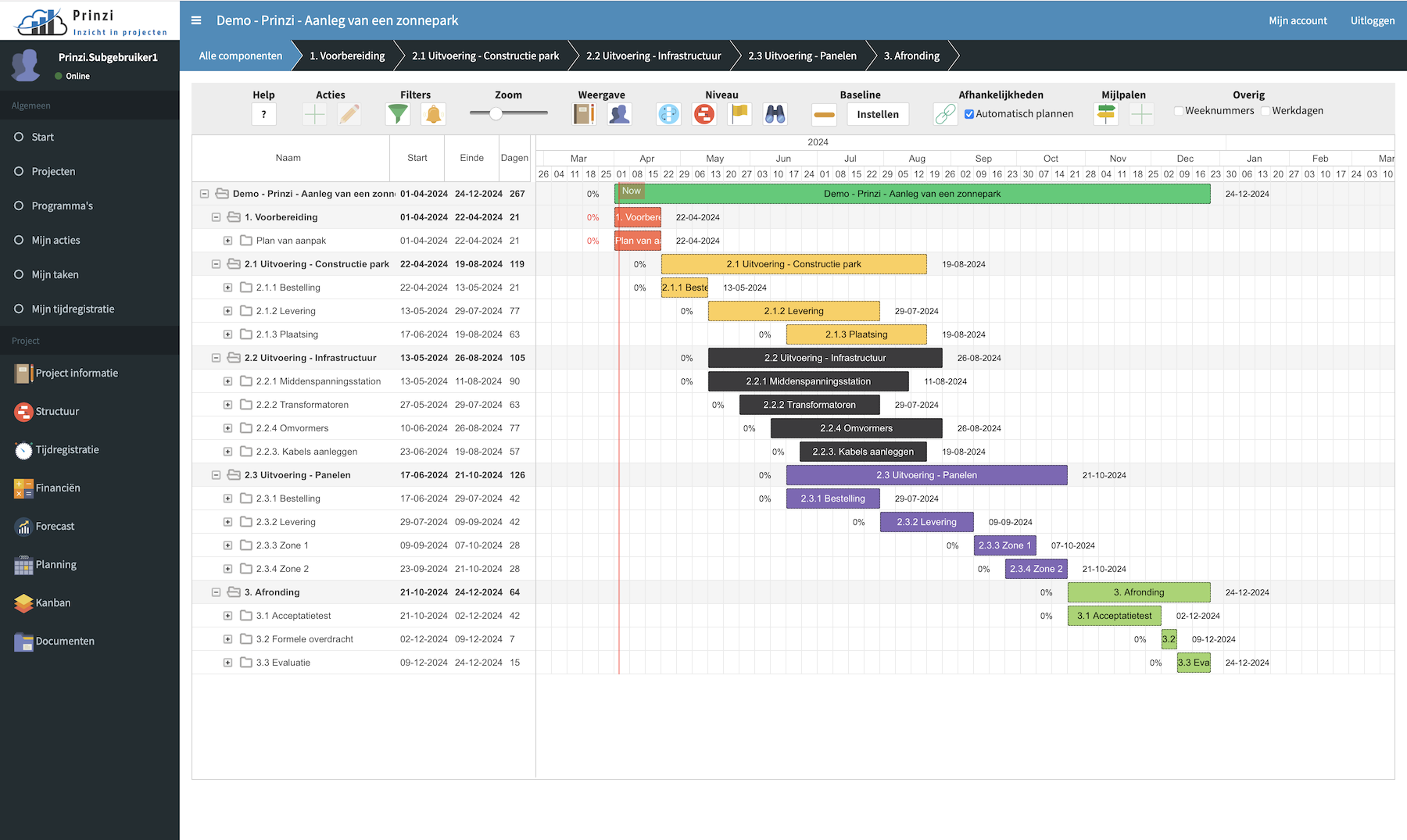This screenshot has height=840, width=1407.
Task: Open Start in the sidebar
Action: [x=90, y=137]
